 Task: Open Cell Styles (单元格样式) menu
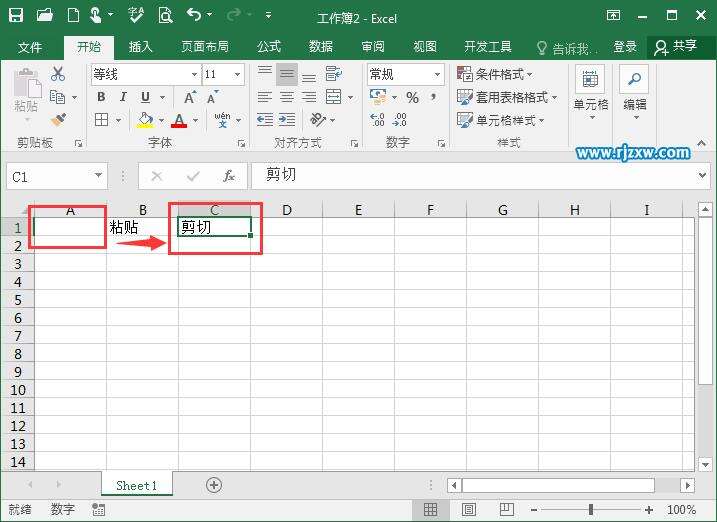pyautogui.click(x=500, y=120)
